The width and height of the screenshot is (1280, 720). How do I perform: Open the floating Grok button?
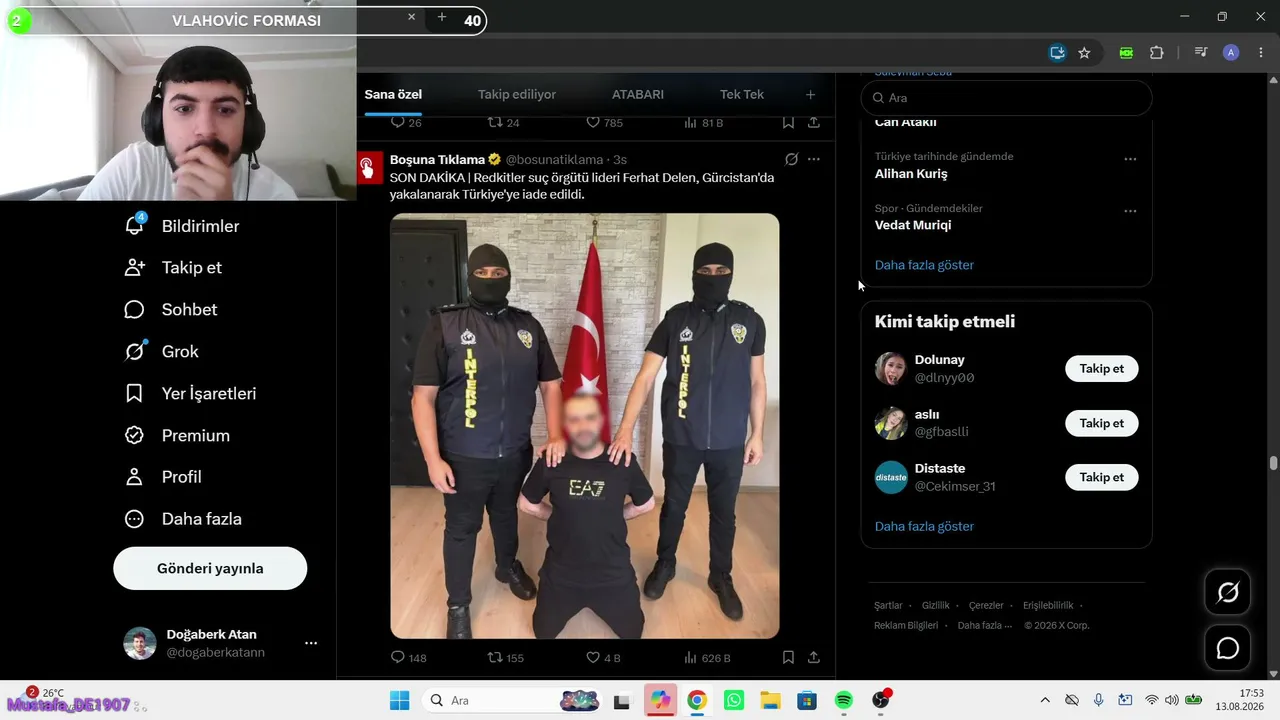(1228, 593)
